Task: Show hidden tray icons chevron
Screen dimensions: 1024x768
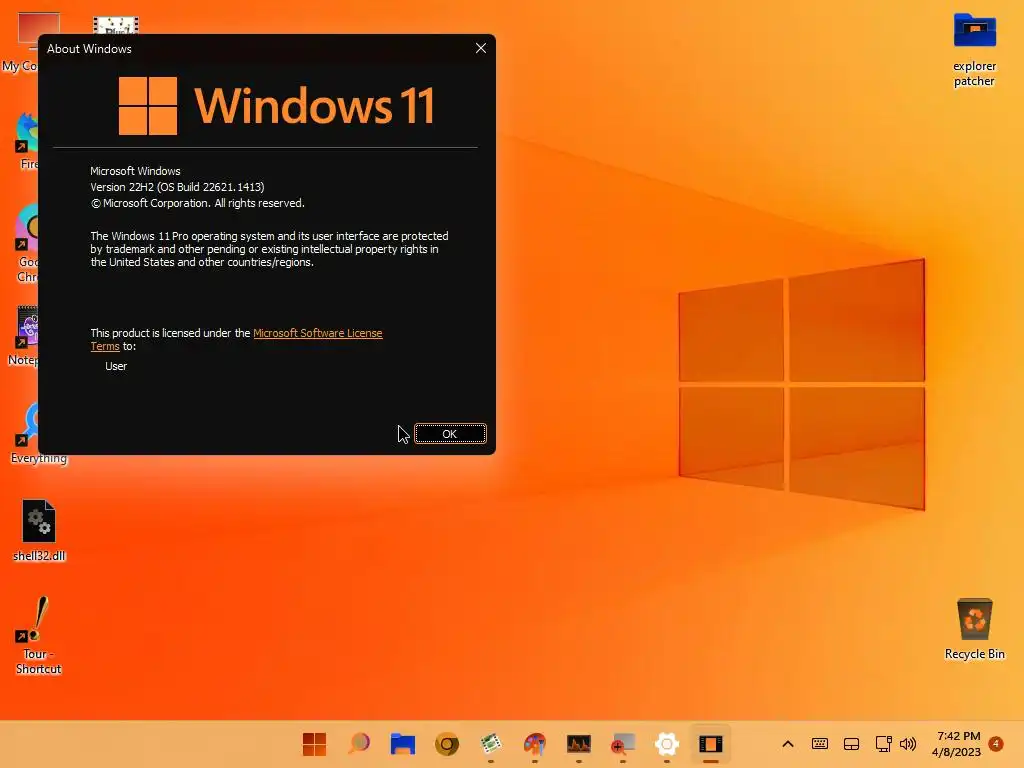Action: pos(788,744)
